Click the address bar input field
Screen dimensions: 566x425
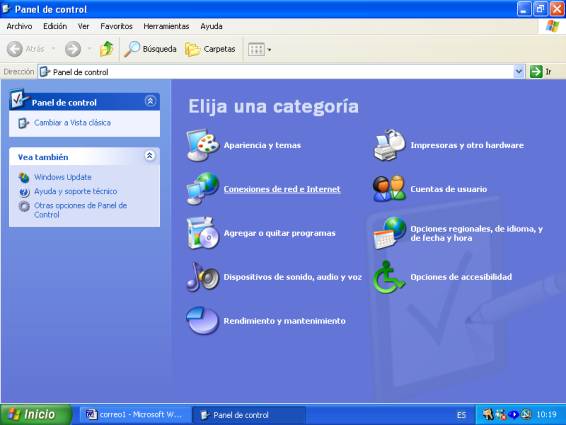[276, 71]
